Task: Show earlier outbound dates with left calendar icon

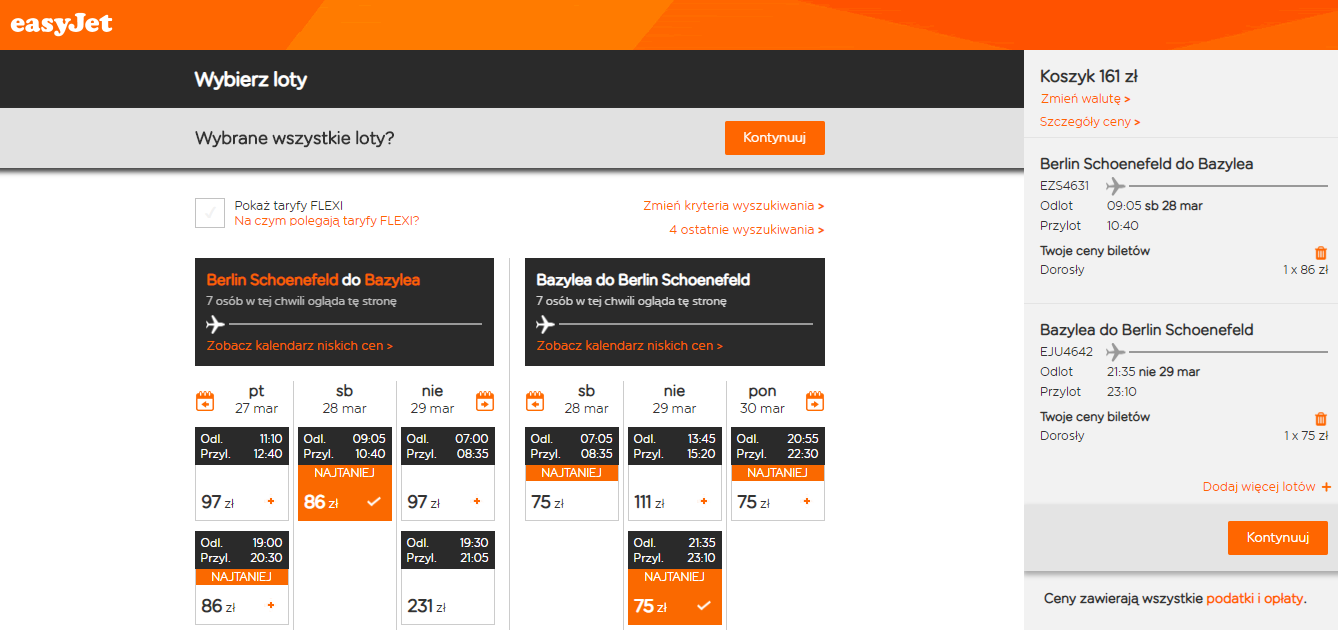Action: click(205, 402)
